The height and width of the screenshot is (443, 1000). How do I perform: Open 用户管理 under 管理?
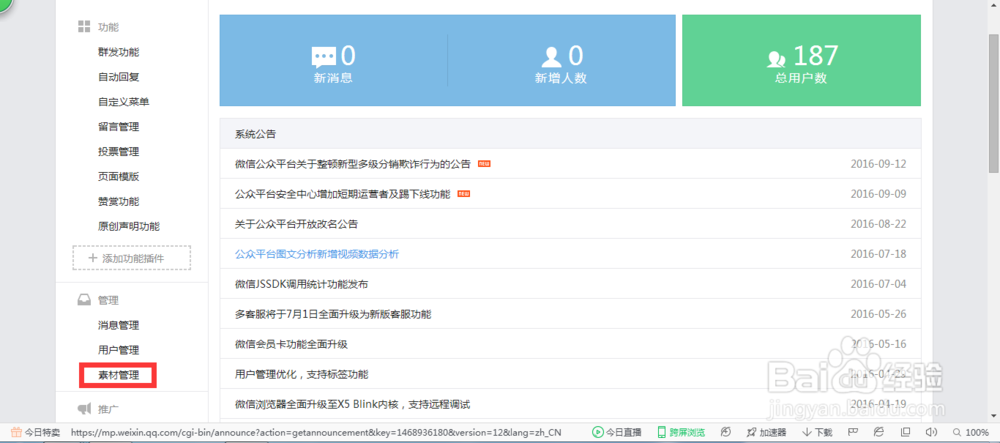point(119,351)
